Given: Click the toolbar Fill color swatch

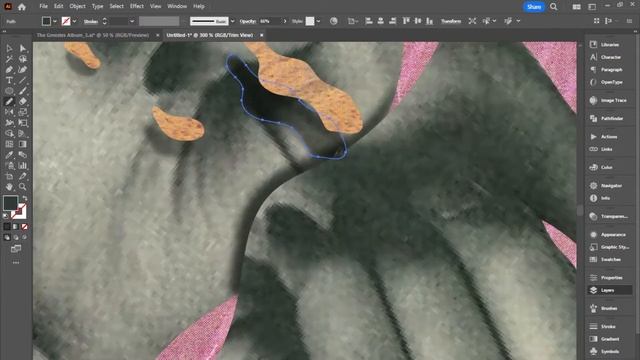Looking at the screenshot, I should point(11,203).
